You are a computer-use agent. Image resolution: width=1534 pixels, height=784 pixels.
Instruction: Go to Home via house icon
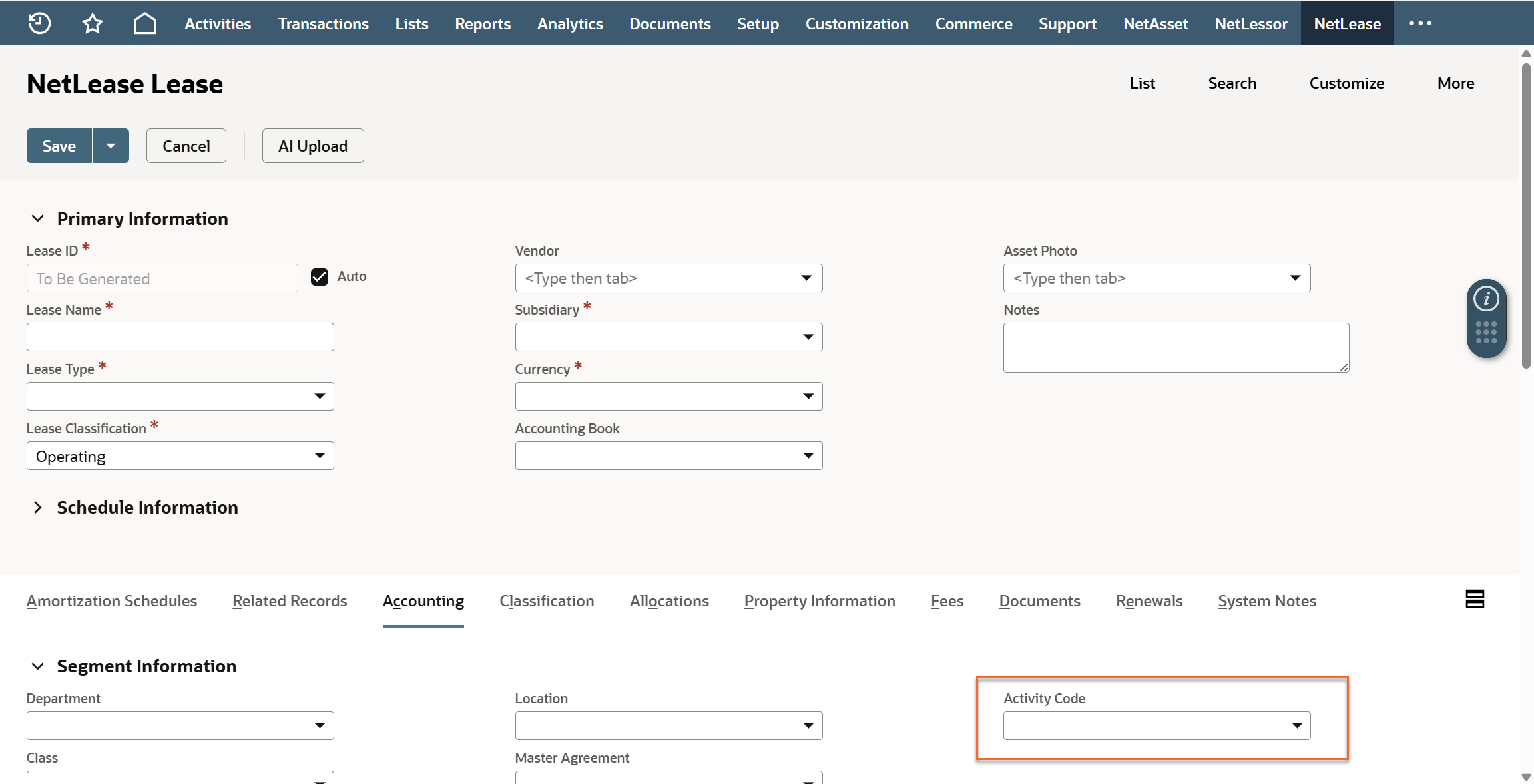[x=144, y=24]
